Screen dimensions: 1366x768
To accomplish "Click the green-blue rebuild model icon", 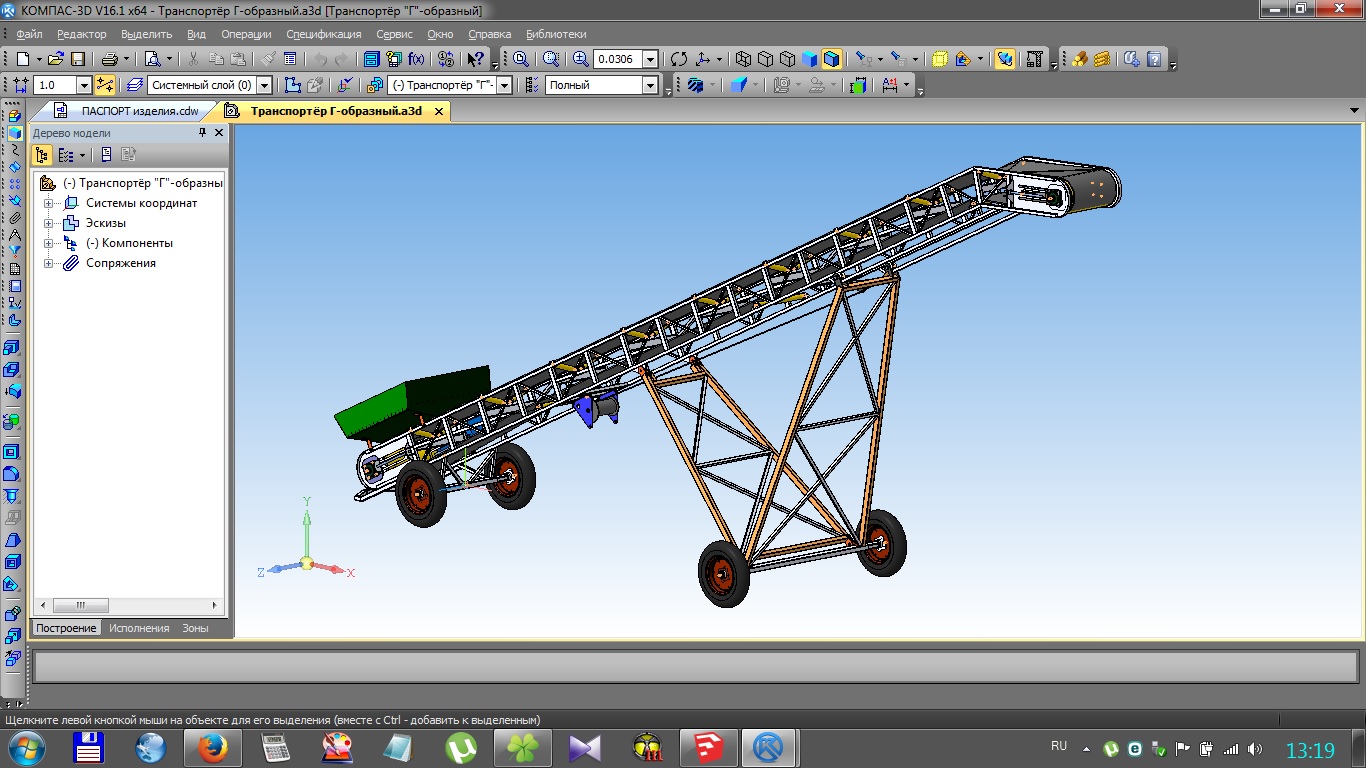I will 858,85.
